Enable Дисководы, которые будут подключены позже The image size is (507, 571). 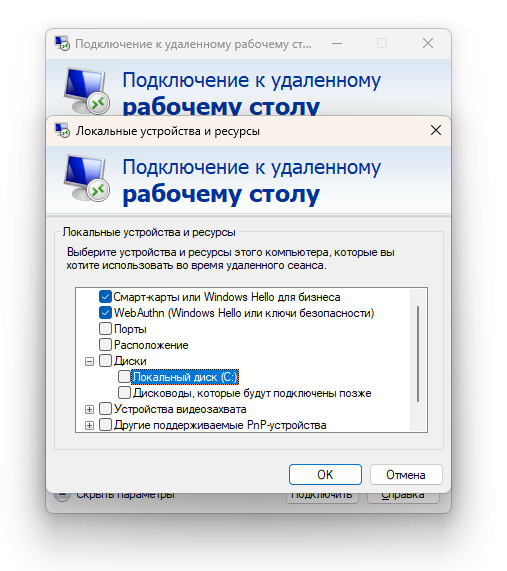click(x=124, y=393)
